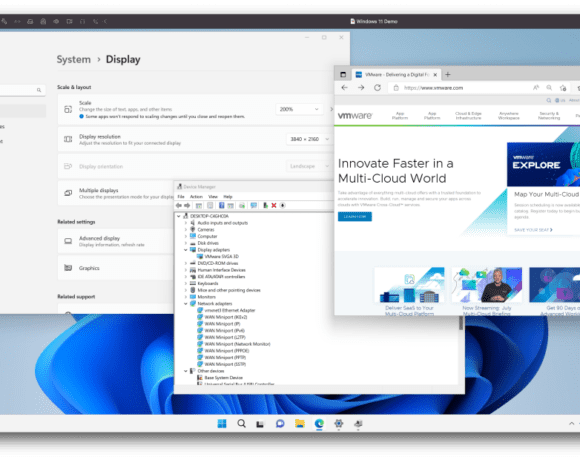This screenshot has width=580, height=460.
Task: Go forward in the Edge browser
Action: coord(361,88)
